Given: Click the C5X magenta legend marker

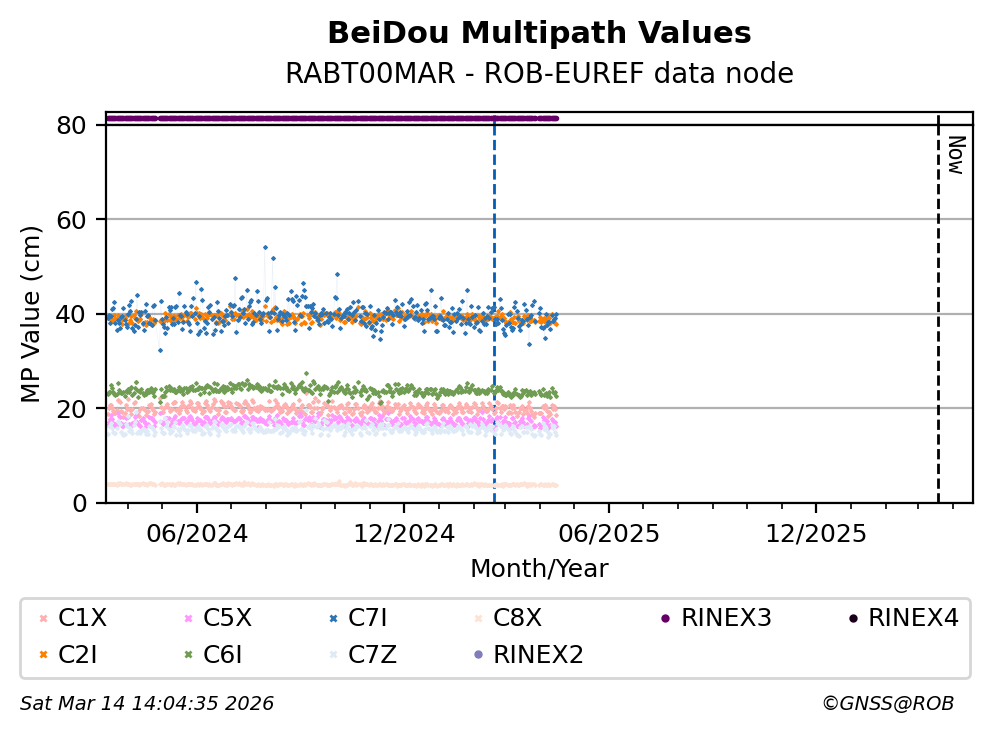Looking at the screenshot, I should 186,619.
